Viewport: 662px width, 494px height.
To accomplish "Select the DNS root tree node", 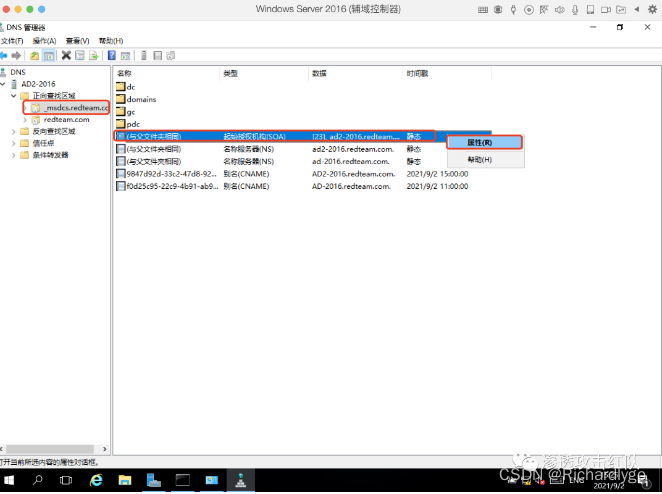I will [x=18, y=72].
